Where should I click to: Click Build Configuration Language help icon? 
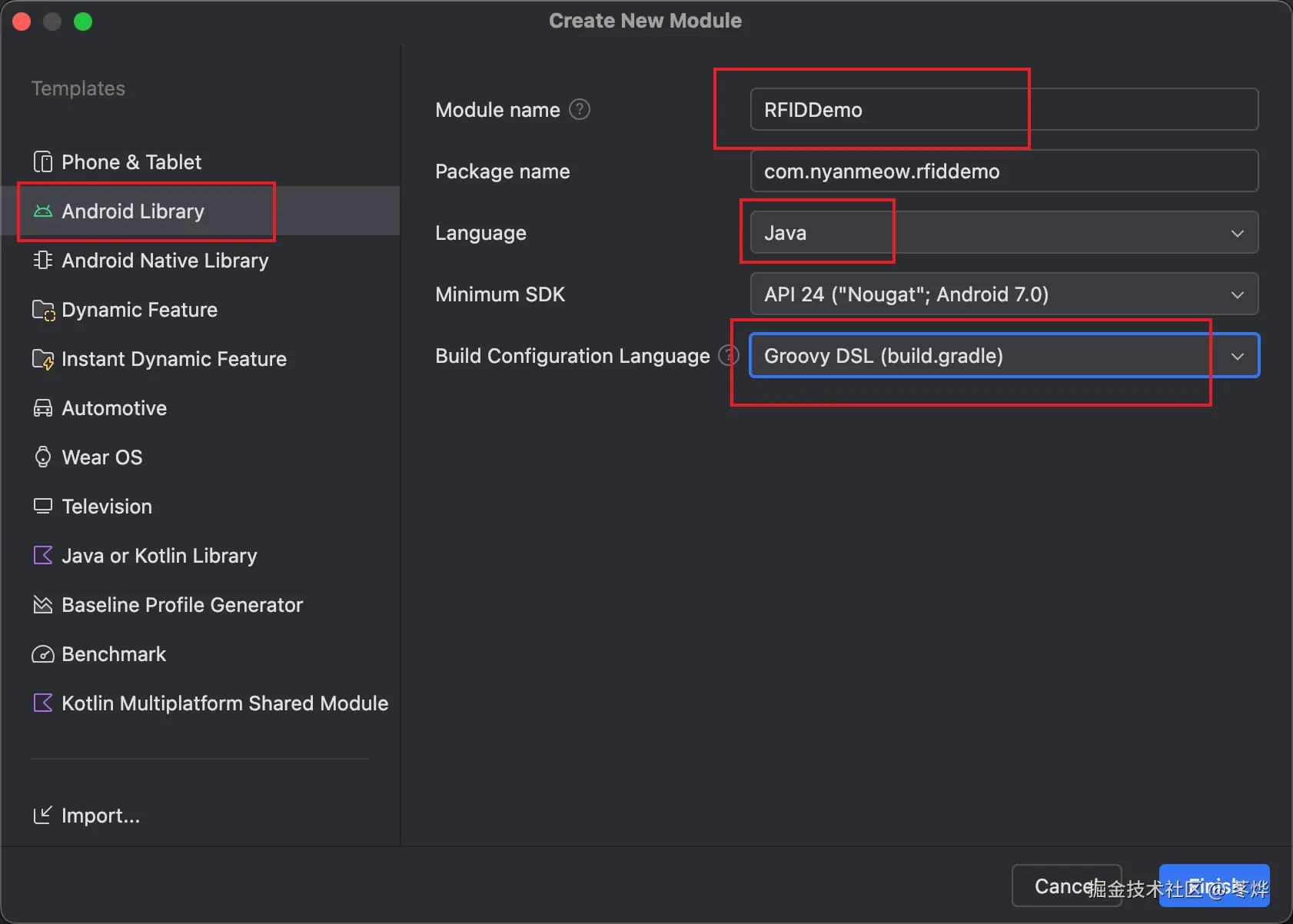coord(727,356)
